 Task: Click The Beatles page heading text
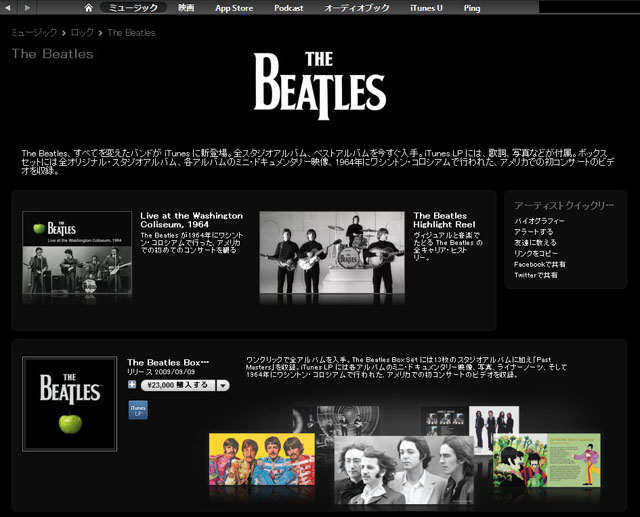53,54
